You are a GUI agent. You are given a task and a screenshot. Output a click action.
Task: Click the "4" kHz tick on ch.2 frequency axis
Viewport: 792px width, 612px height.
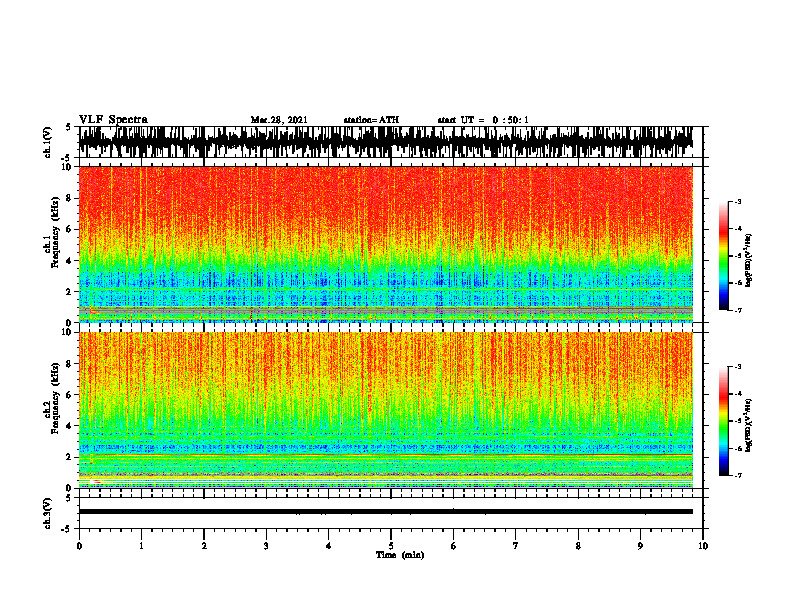70,426
